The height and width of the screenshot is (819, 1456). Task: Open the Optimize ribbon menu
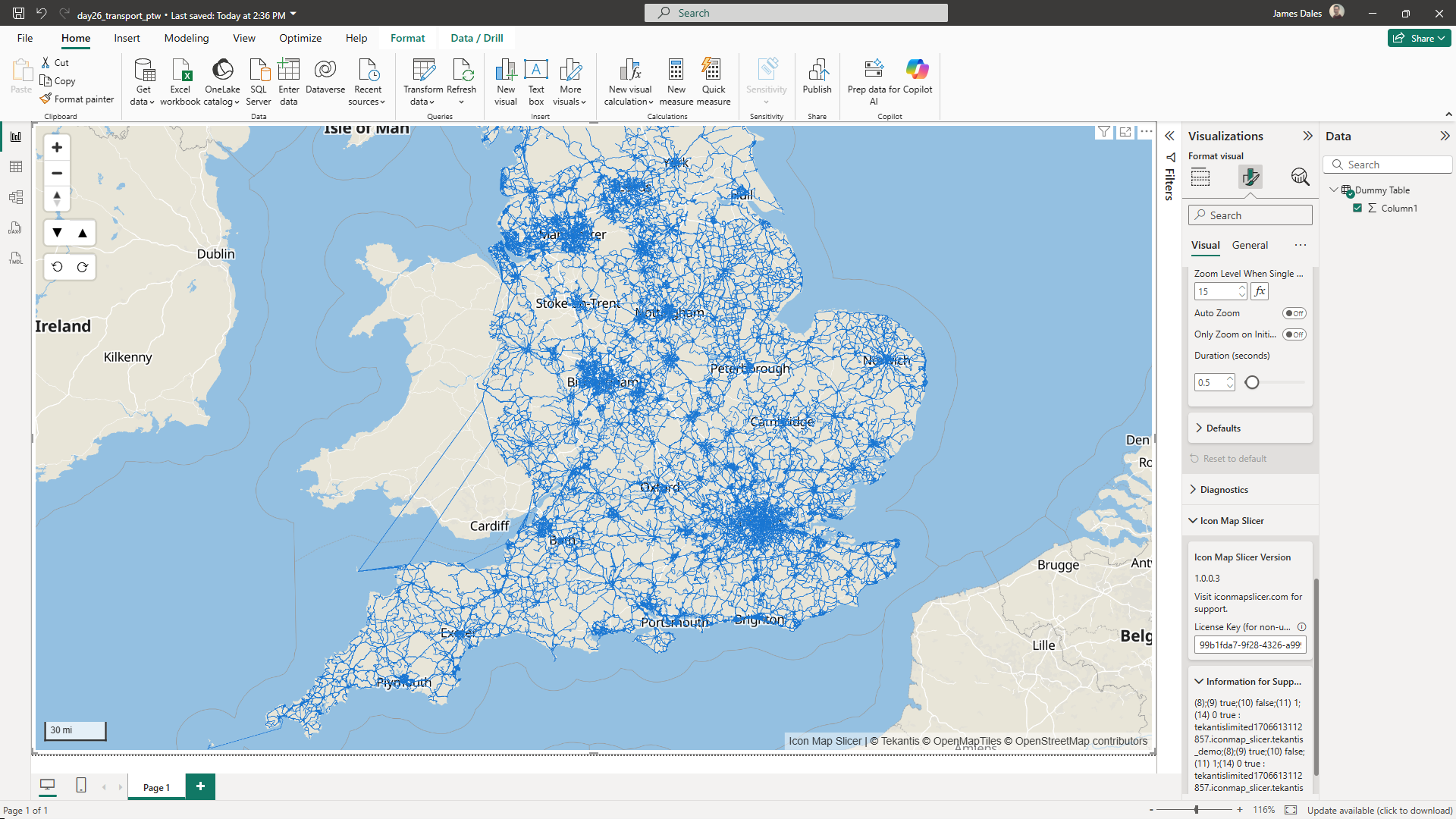pos(300,37)
